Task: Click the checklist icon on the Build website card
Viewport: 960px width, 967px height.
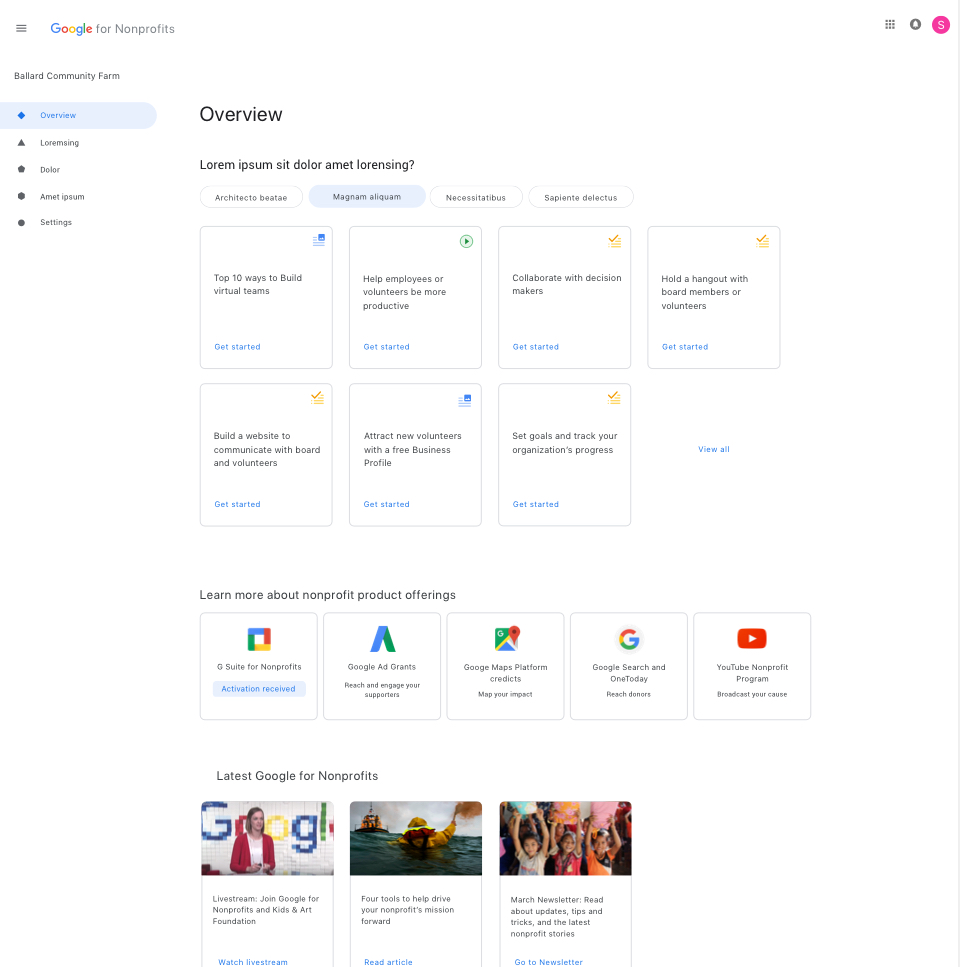Action: point(318,398)
